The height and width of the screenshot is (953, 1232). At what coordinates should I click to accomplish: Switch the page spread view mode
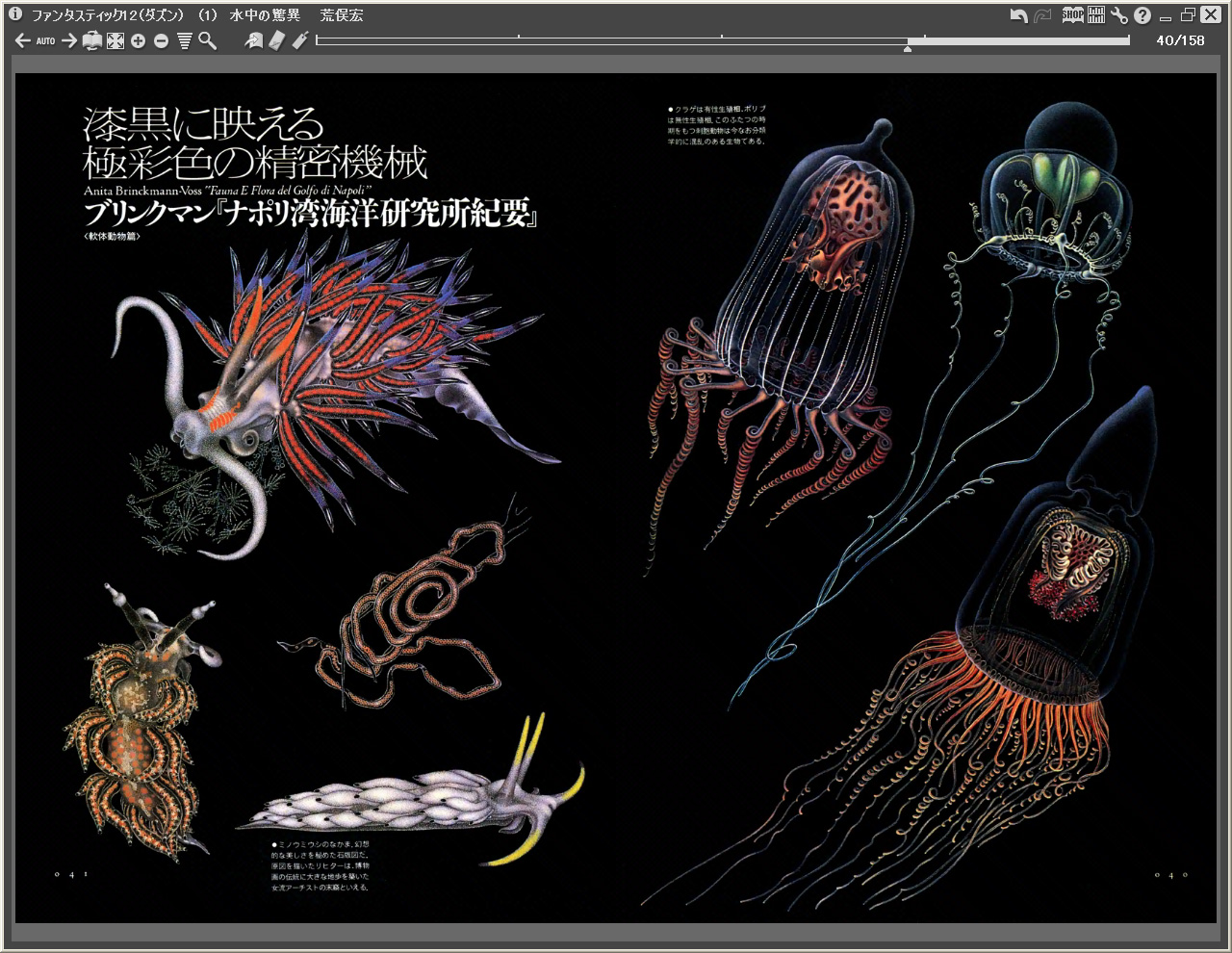(x=92, y=40)
